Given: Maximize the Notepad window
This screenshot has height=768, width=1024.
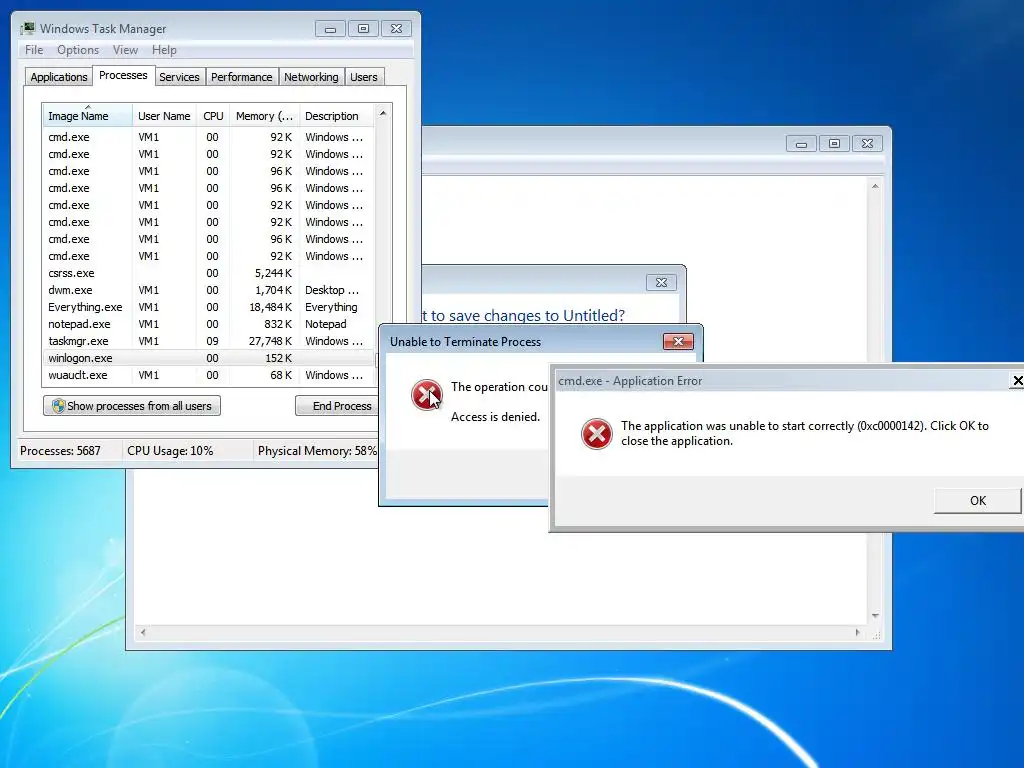Looking at the screenshot, I should tap(834, 144).
